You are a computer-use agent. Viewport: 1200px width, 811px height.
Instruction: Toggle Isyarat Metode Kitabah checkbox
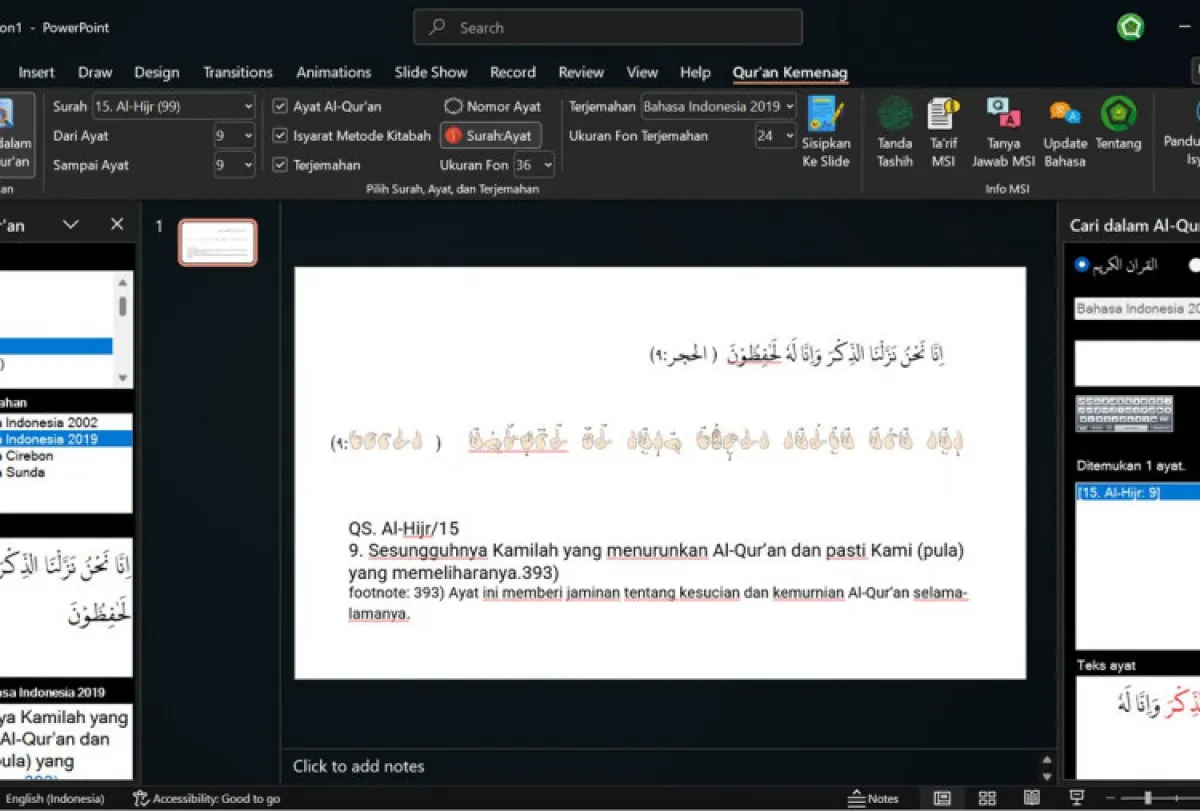click(x=280, y=136)
